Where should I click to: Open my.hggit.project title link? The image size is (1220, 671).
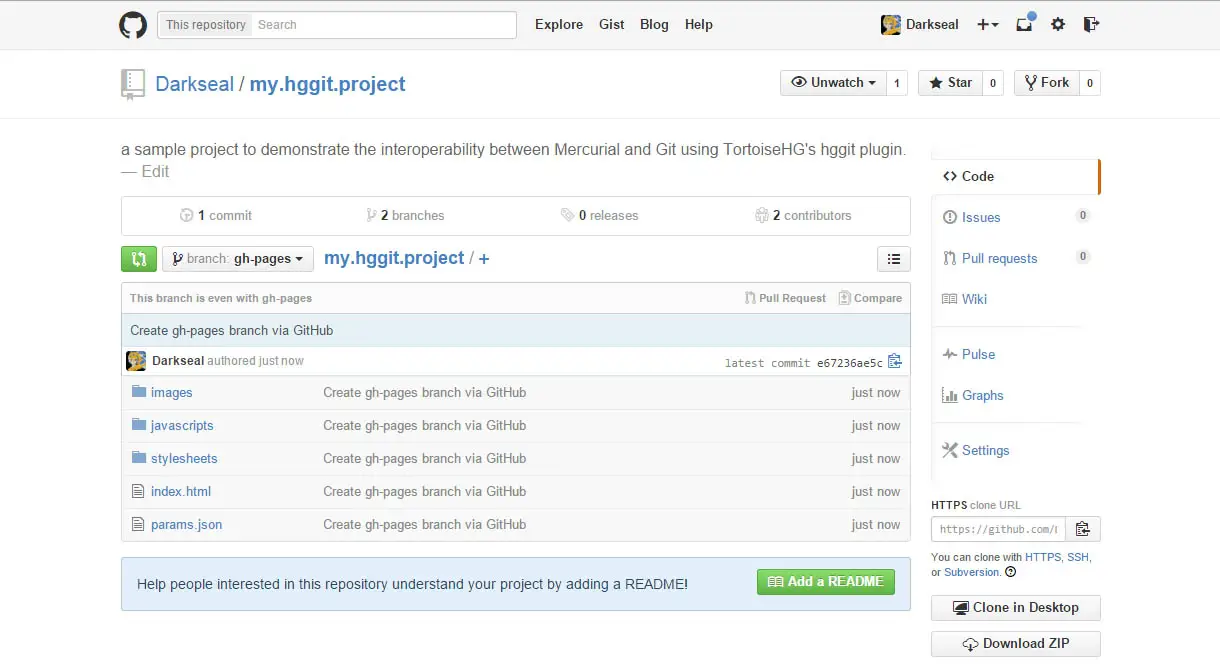pos(328,84)
